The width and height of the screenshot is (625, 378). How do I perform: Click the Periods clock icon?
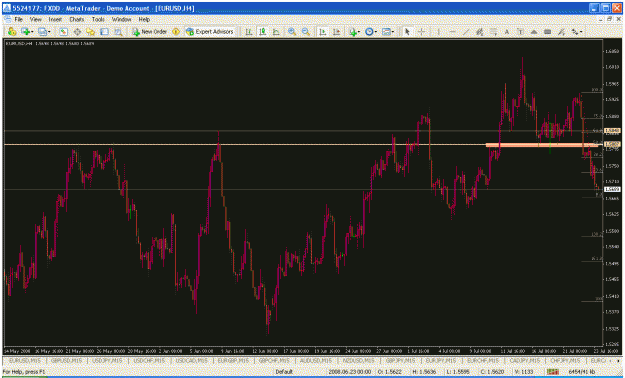coord(369,32)
